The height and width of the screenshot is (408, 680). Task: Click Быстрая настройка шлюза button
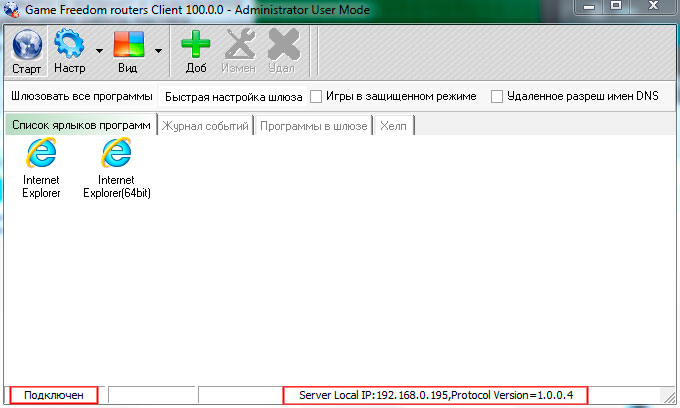[233, 97]
